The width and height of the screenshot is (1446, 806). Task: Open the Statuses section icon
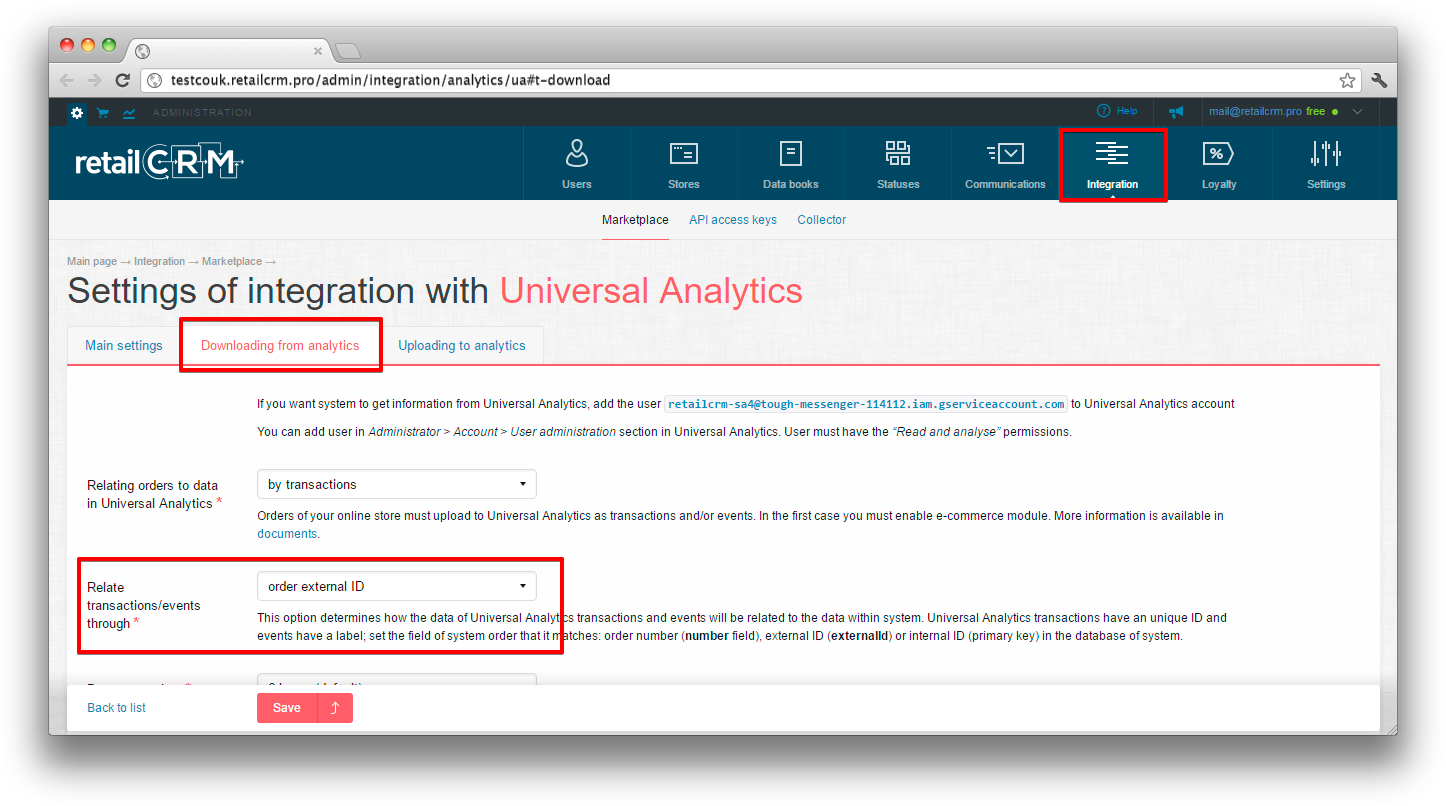pyautogui.click(x=898, y=153)
